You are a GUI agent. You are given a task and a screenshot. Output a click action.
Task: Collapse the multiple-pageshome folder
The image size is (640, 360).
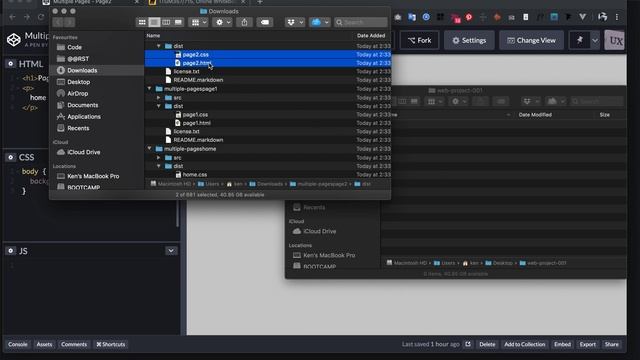[x=149, y=149]
